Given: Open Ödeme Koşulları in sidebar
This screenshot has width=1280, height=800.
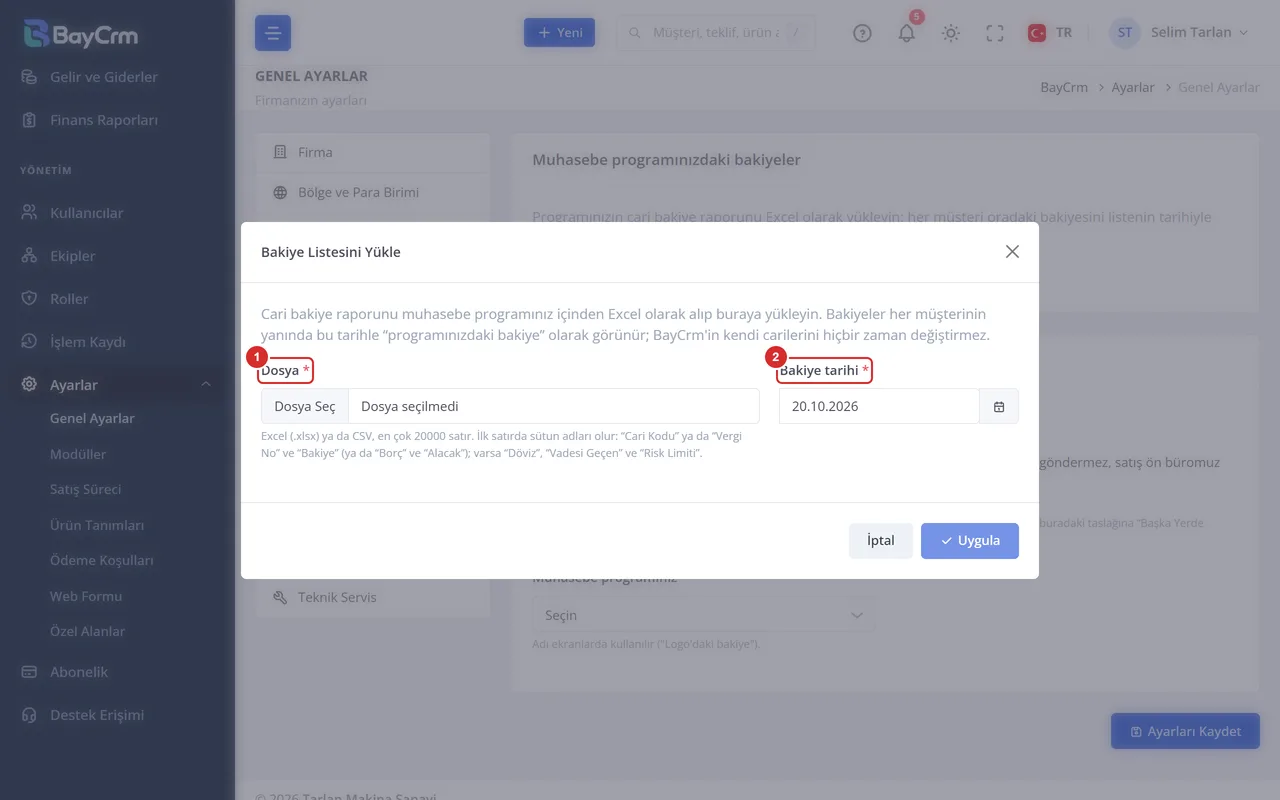Looking at the screenshot, I should [102, 561].
